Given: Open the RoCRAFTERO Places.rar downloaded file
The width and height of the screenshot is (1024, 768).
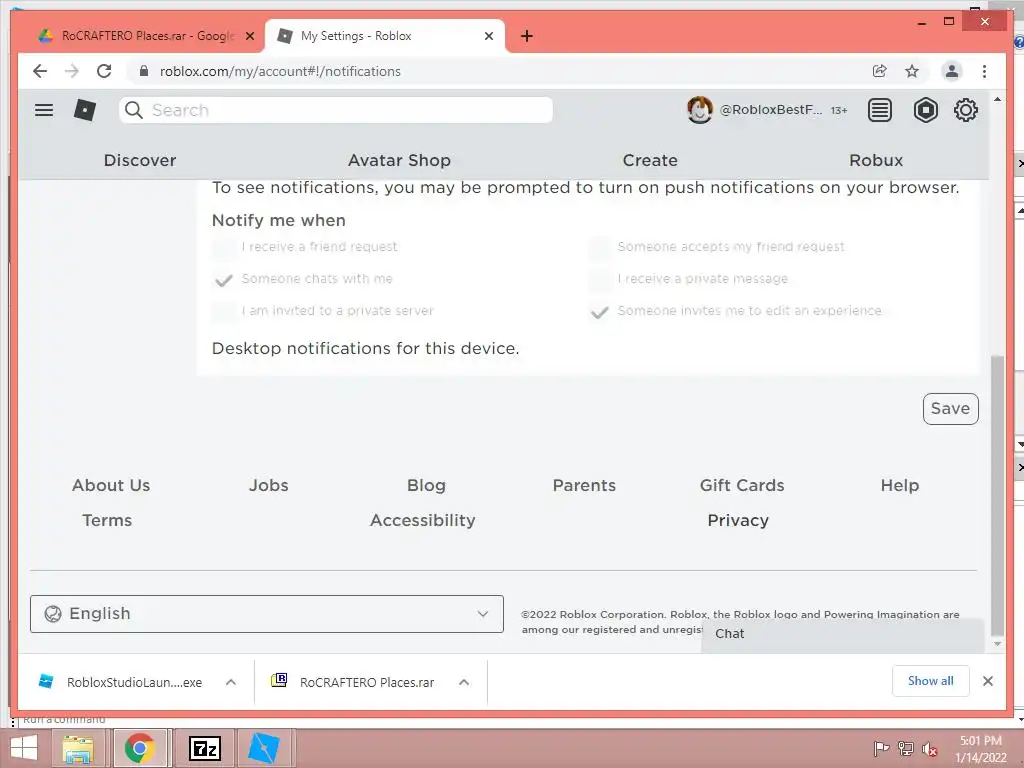Looking at the screenshot, I should point(353,682).
